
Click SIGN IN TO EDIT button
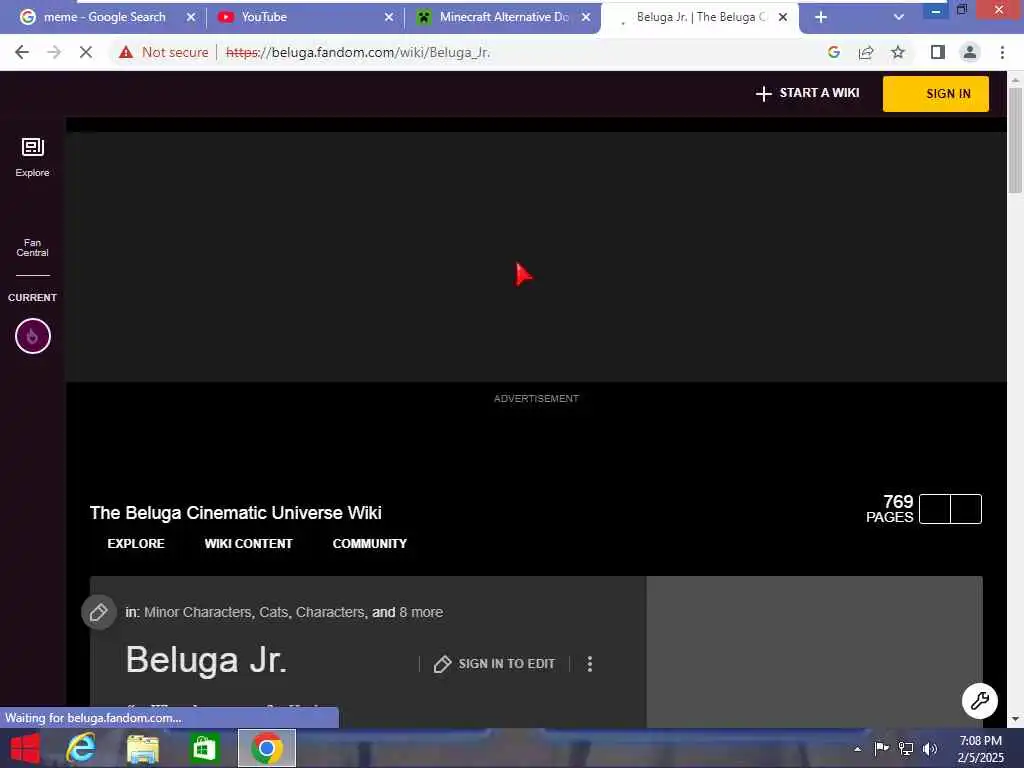click(x=494, y=664)
